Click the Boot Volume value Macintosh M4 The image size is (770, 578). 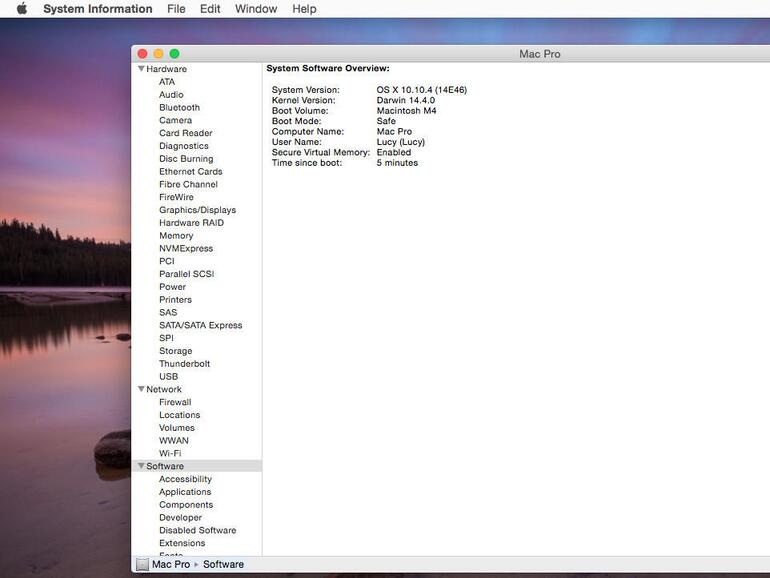[406, 110]
